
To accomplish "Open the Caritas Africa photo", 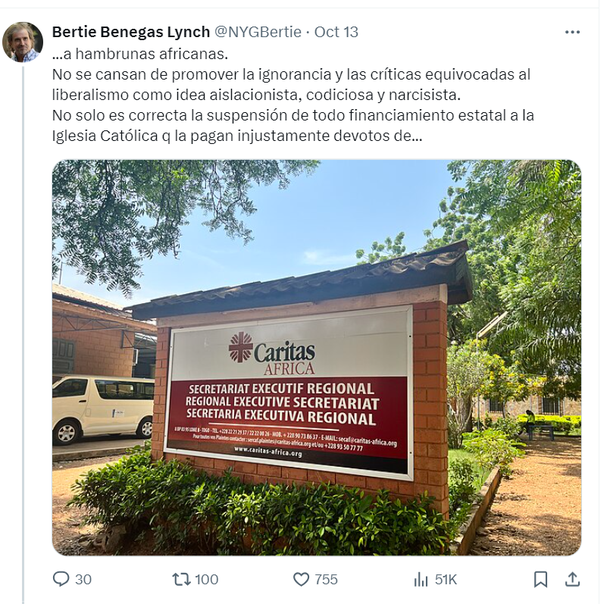I will pos(317,357).
